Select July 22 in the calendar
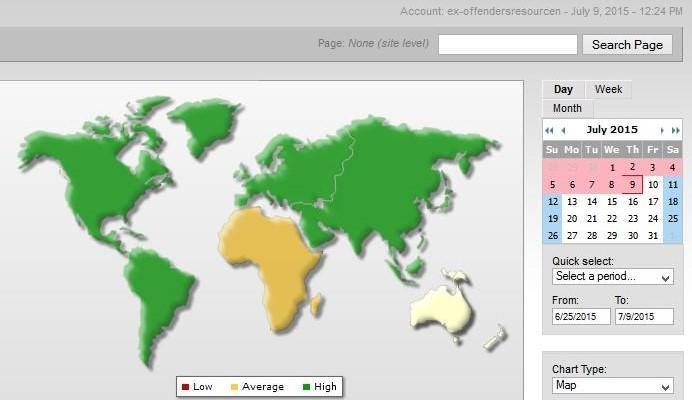The width and height of the screenshot is (692, 400). (x=612, y=219)
